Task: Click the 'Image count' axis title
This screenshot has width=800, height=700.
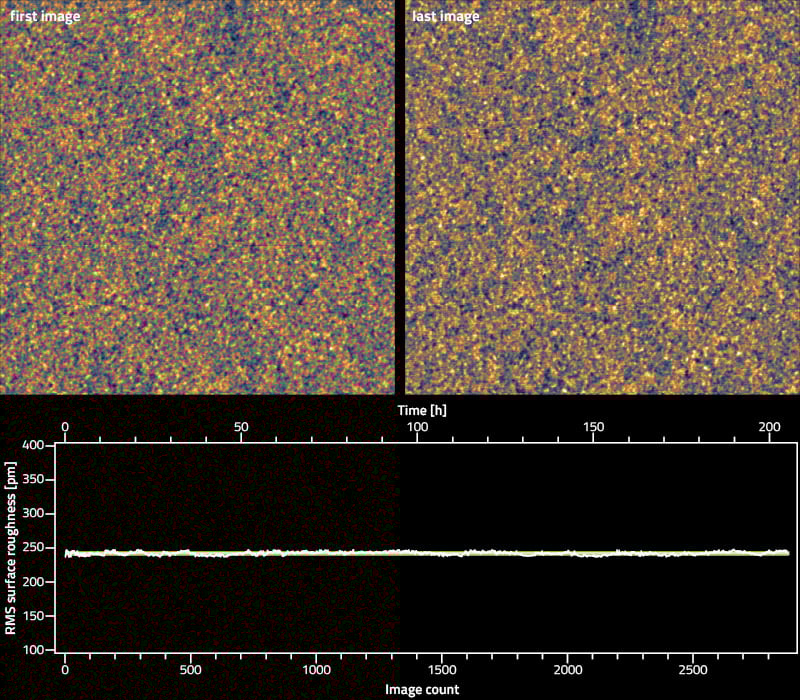Action: (424, 689)
